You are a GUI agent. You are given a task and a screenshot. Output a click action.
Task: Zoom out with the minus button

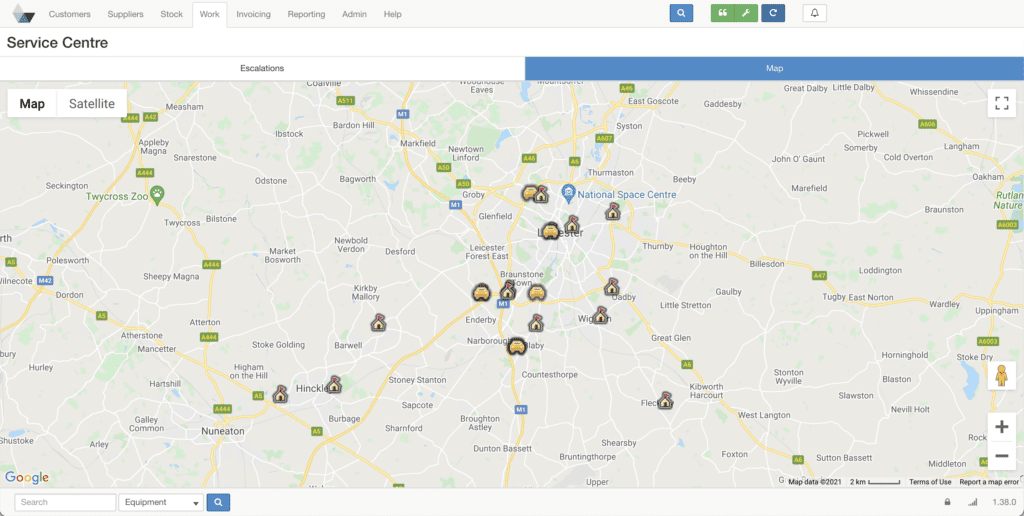1002,456
